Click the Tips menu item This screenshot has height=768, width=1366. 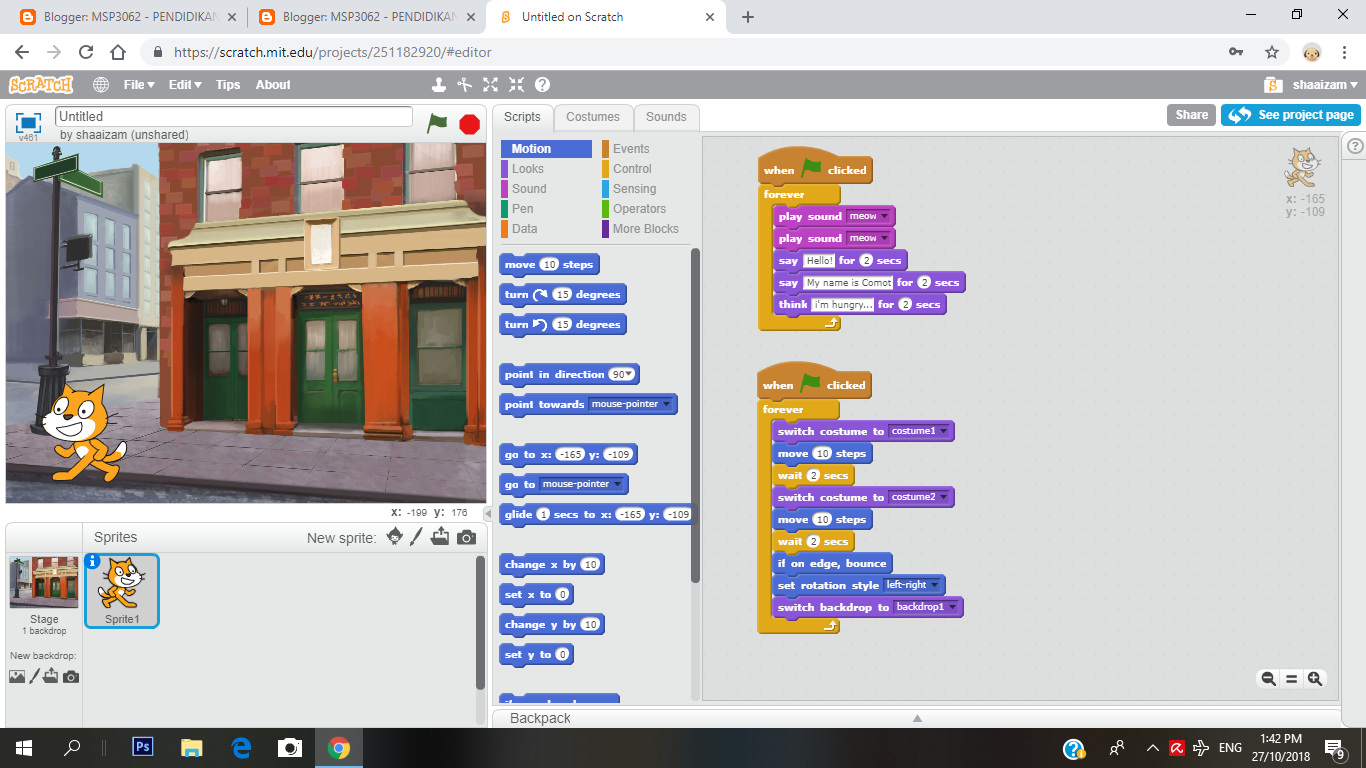[x=228, y=85]
